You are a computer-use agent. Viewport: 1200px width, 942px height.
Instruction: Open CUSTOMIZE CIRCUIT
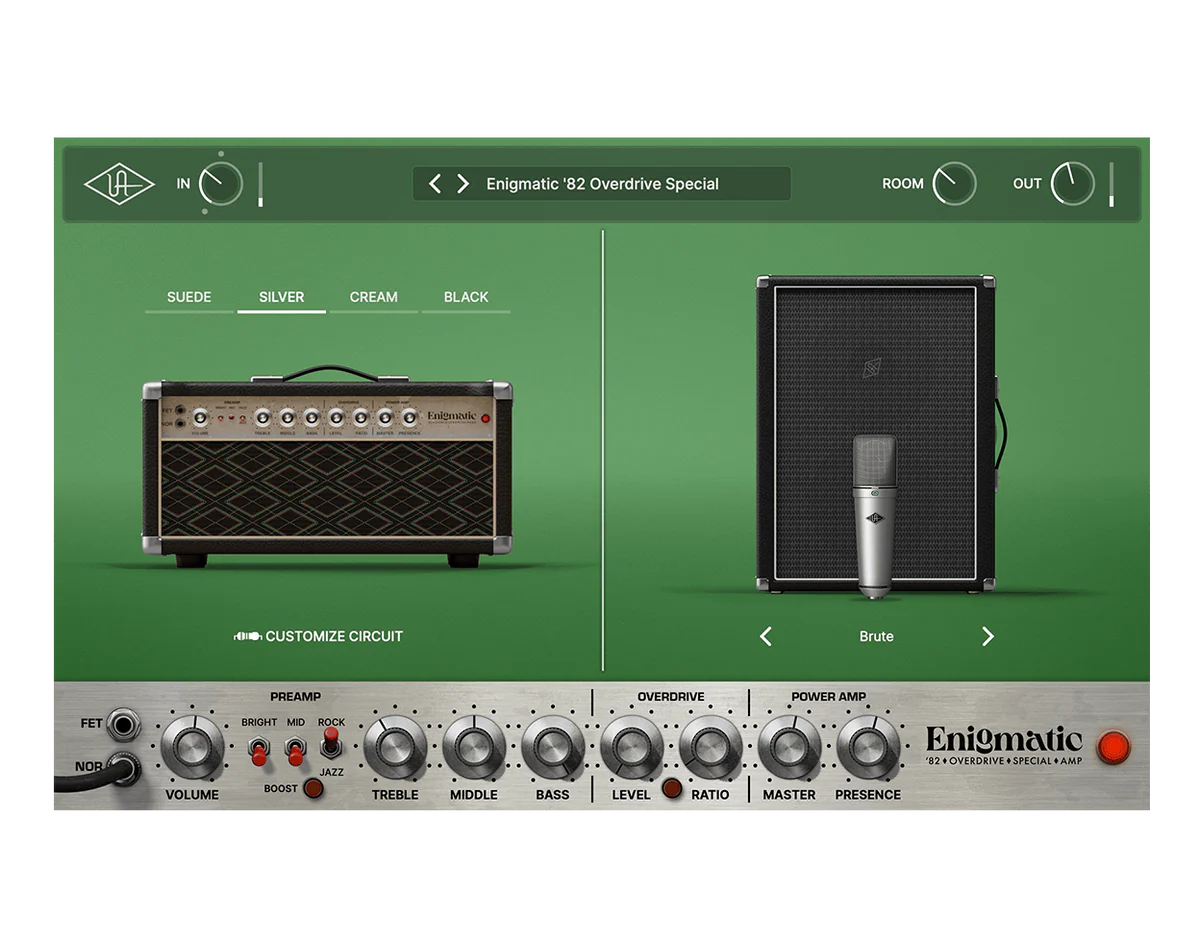tap(318, 636)
